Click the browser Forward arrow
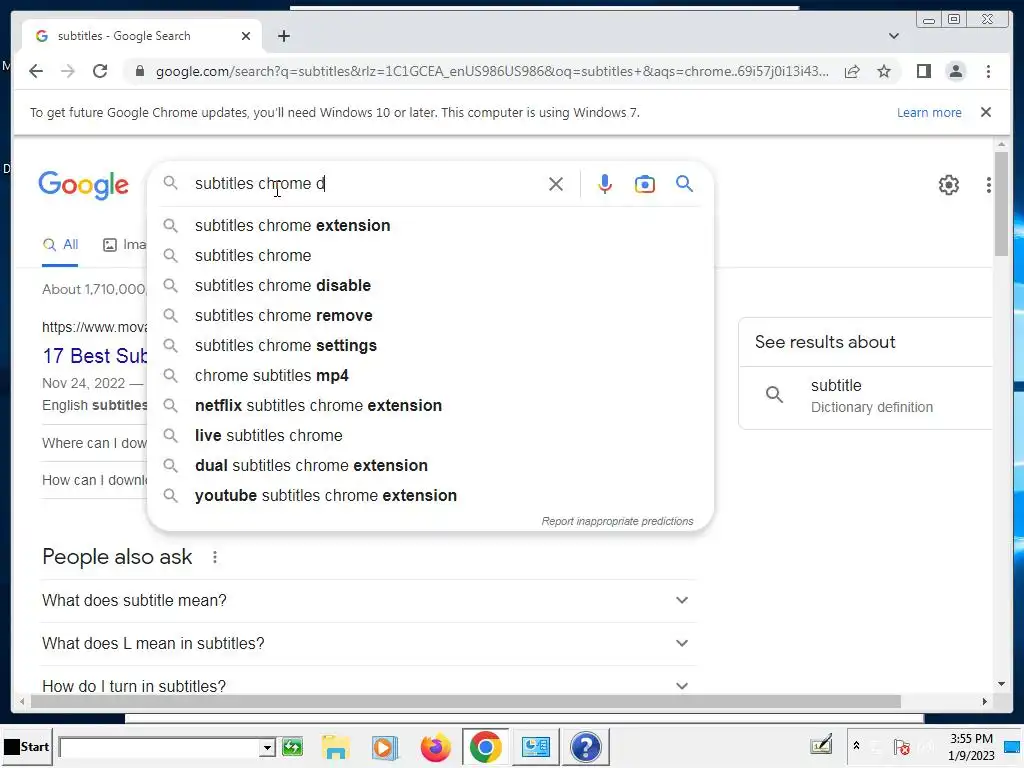1024x768 pixels. coord(68,71)
